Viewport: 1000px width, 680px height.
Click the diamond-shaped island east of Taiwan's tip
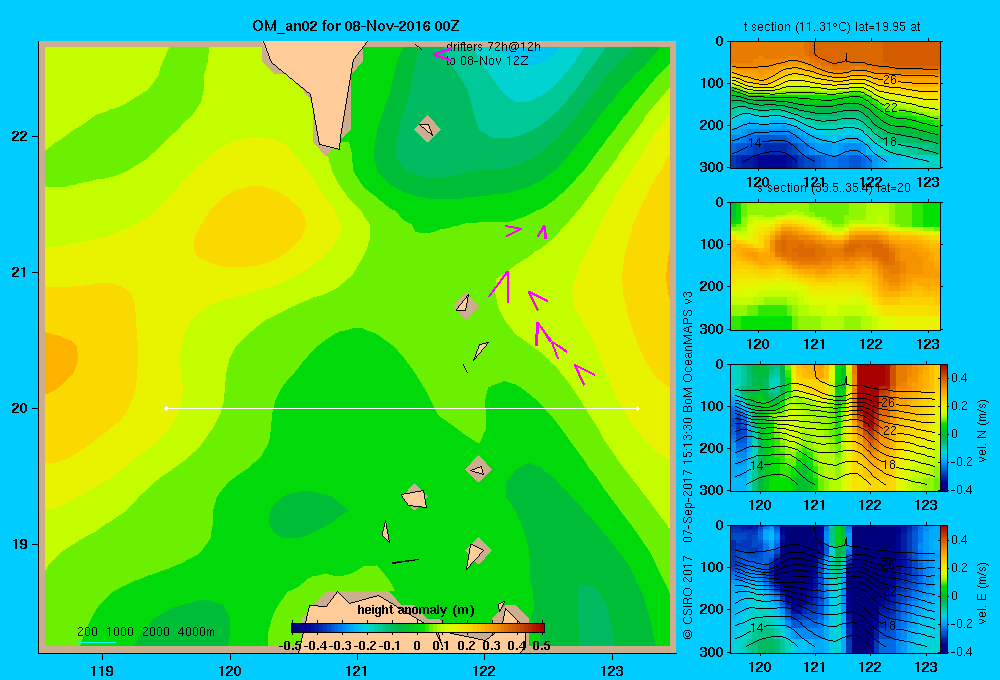tap(427, 129)
